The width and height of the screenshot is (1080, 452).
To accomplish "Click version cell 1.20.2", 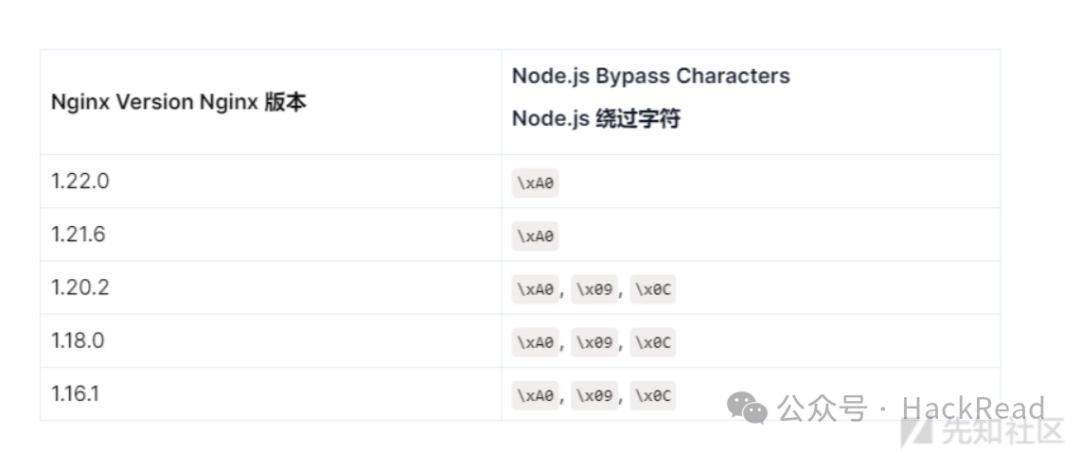I will (x=80, y=287).
